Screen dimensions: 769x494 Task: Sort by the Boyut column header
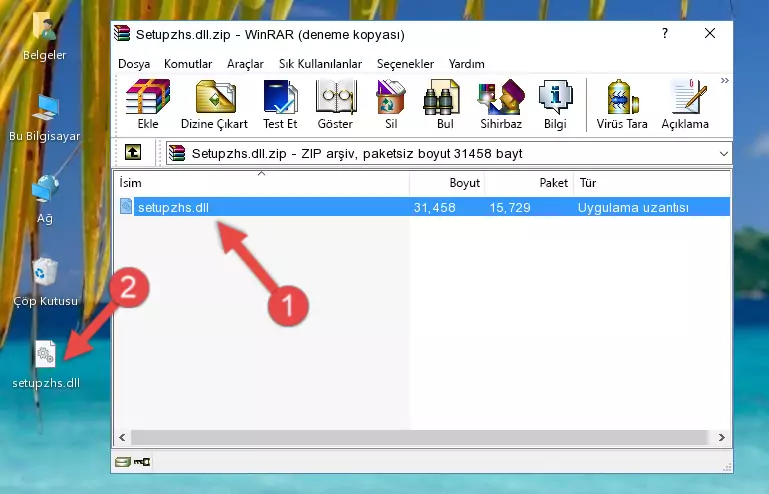coord(447,183)
